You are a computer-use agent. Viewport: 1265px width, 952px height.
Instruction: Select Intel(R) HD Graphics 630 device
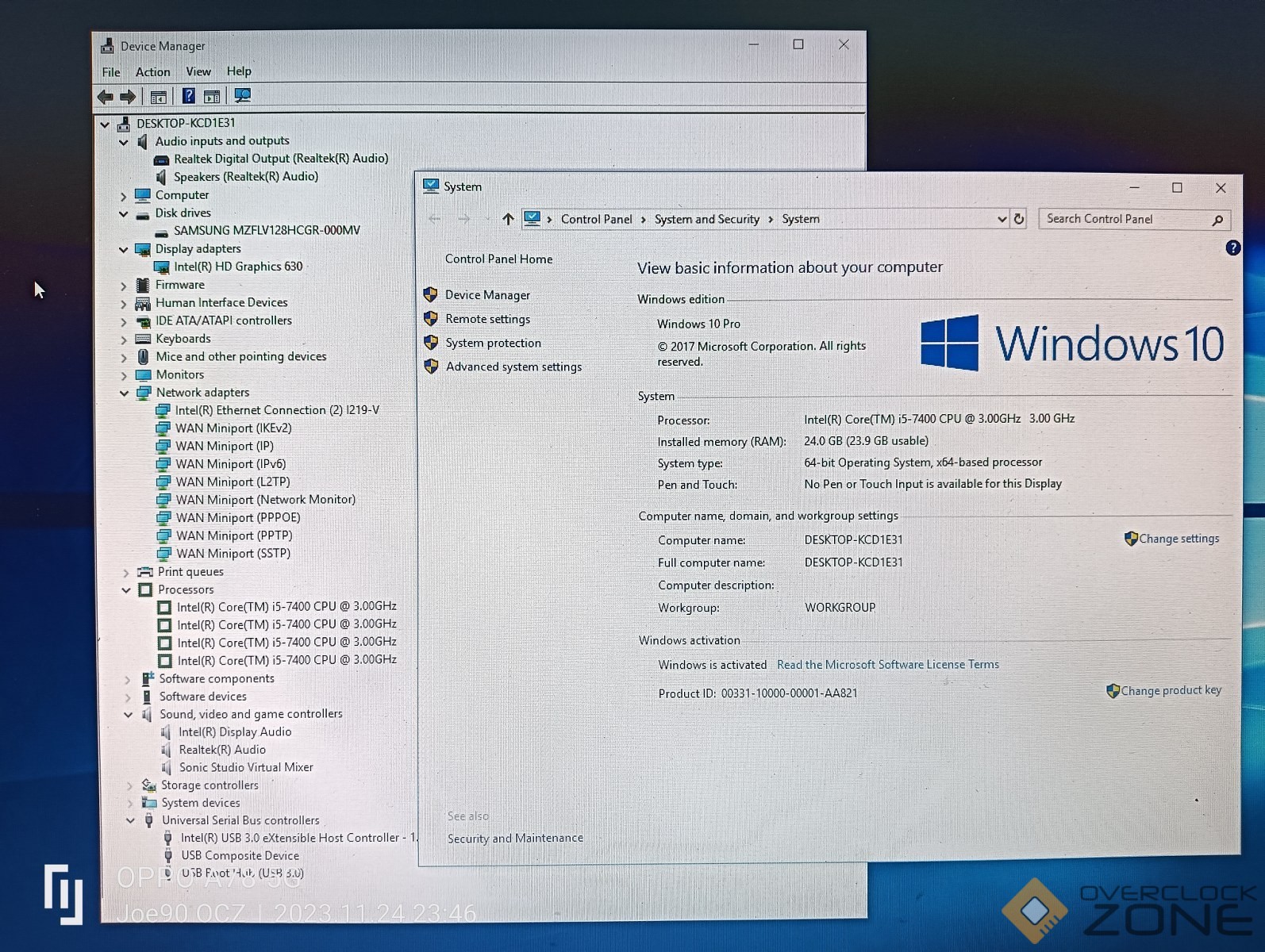click(x=238, y=267)
